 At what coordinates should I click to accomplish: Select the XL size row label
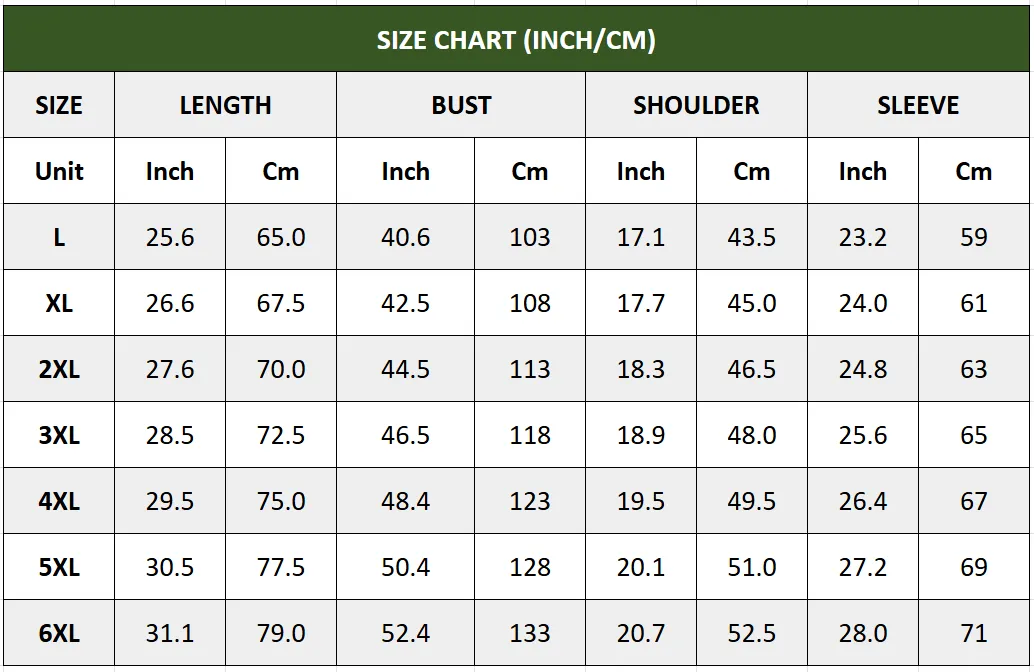pyautogui.click(x=59, y=303)
